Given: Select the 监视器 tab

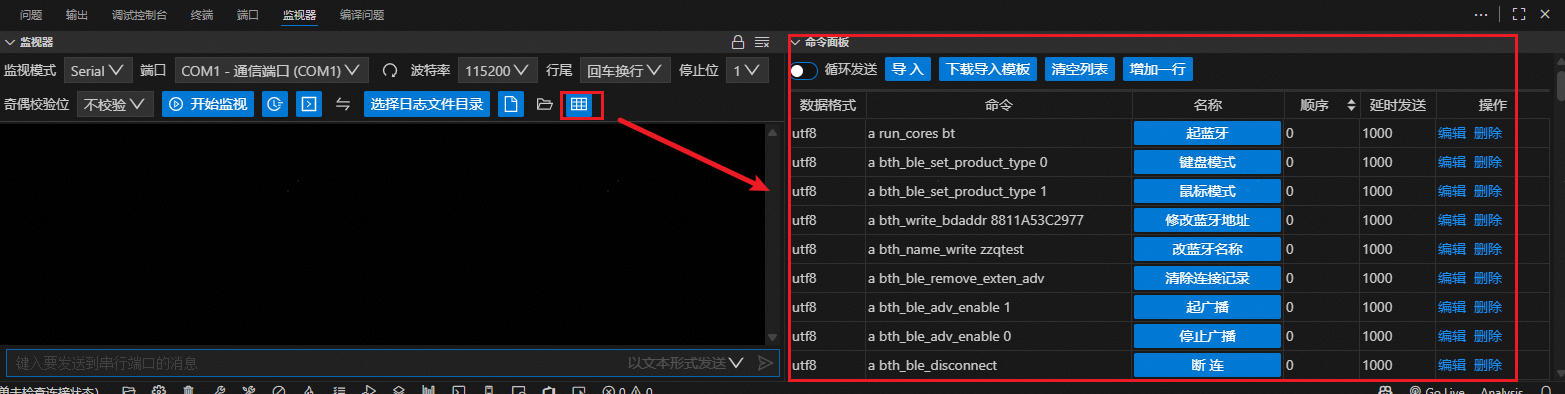Looking at the screenshot, I should point(299,15).
